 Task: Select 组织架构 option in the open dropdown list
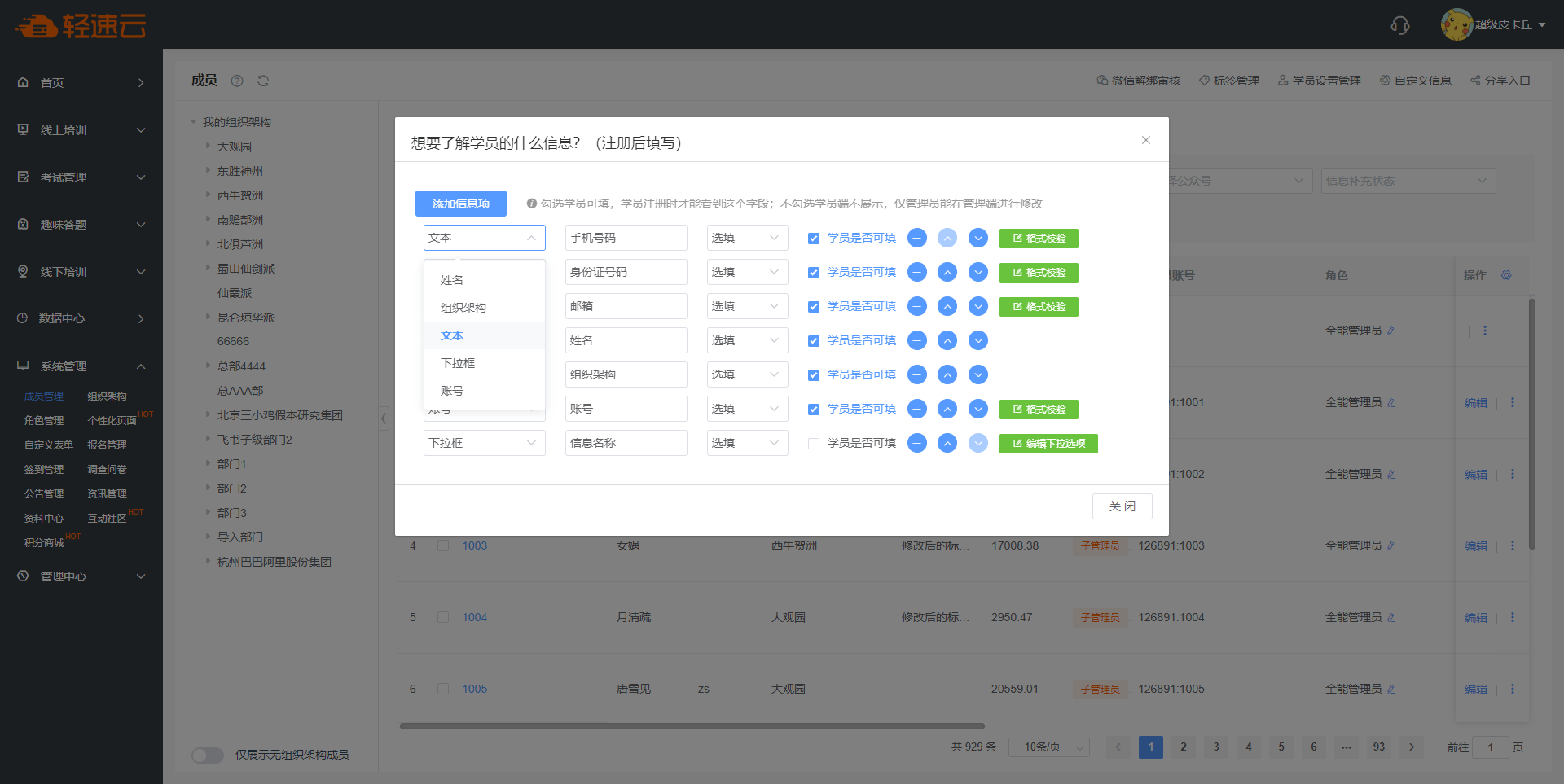(x=463, y=308)
